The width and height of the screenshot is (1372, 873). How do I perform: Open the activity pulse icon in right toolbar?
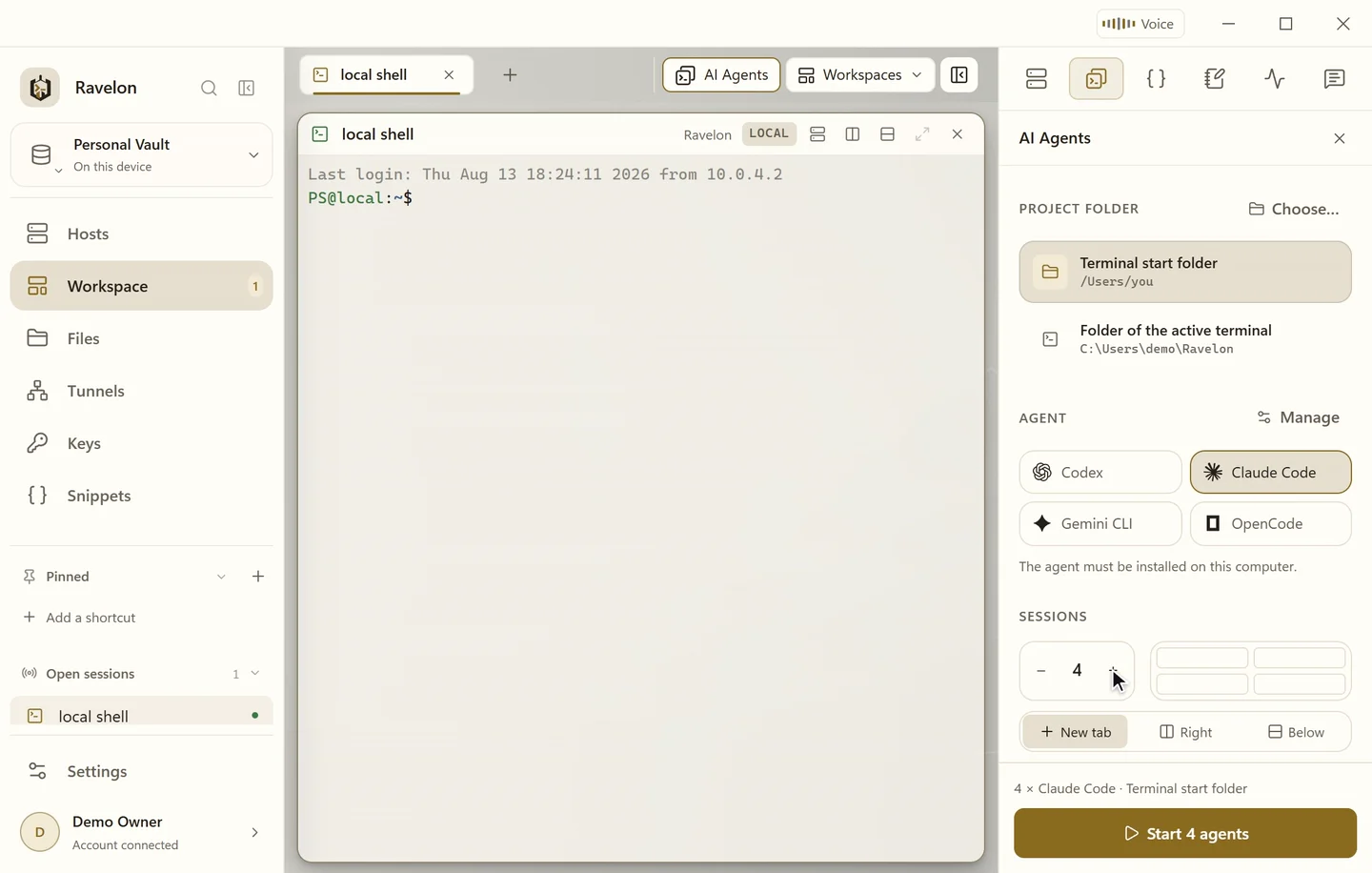1275,79
